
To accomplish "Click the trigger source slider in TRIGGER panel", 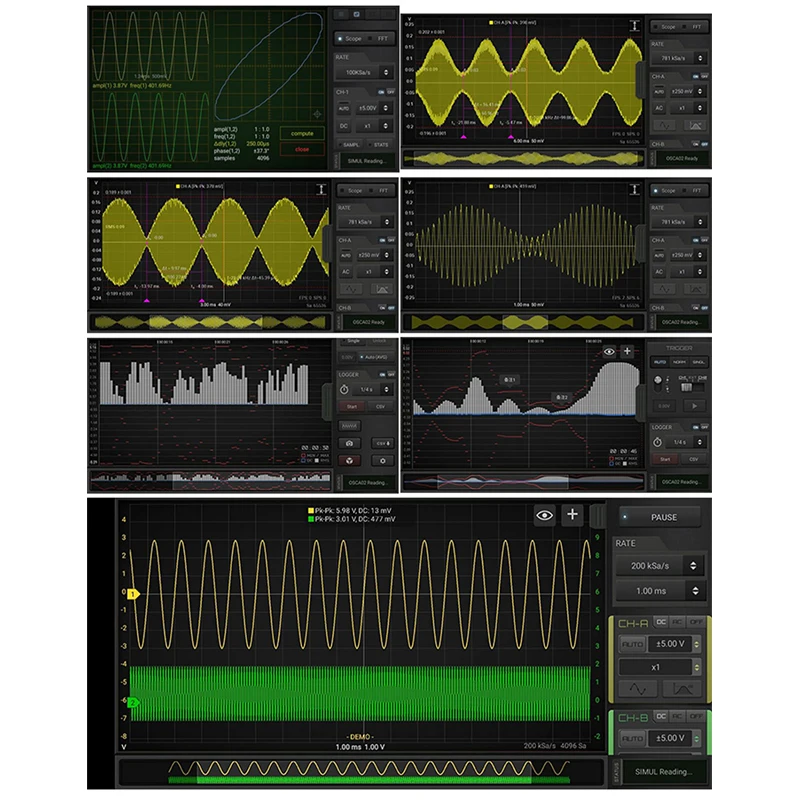I will tap(690, 387).
